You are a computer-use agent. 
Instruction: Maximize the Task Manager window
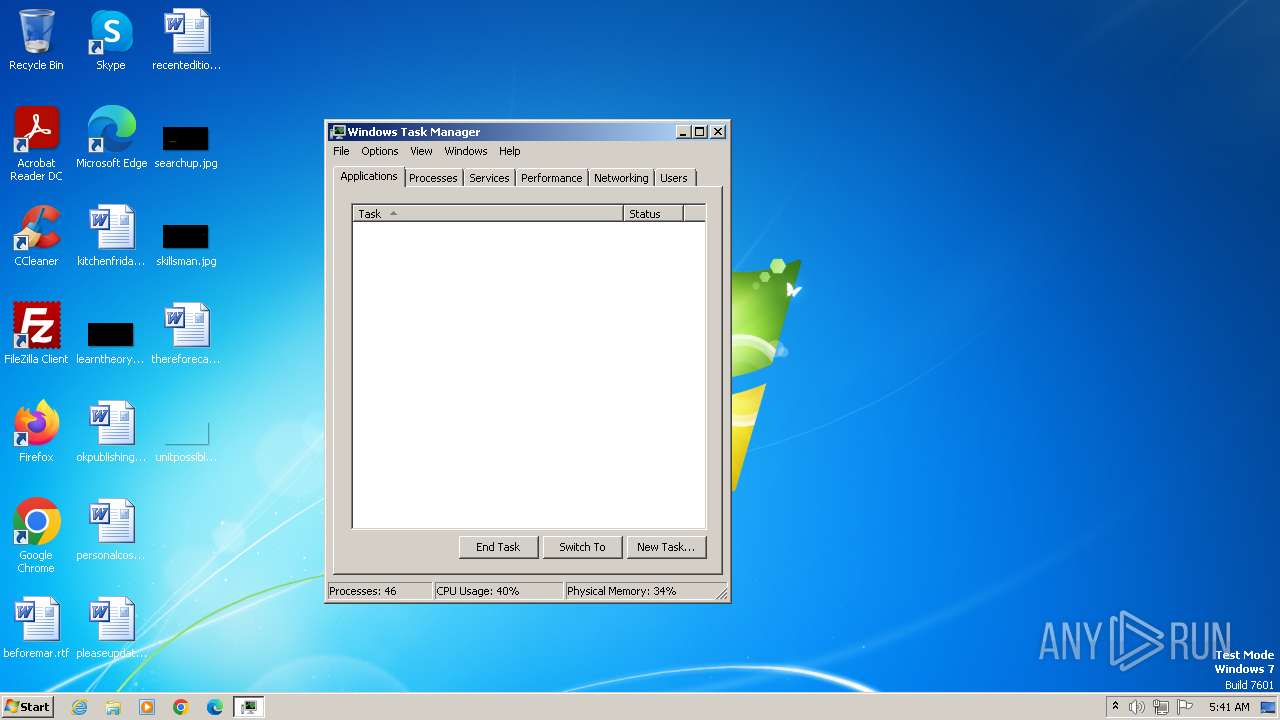pyautogui.click(x=700, y=132)
